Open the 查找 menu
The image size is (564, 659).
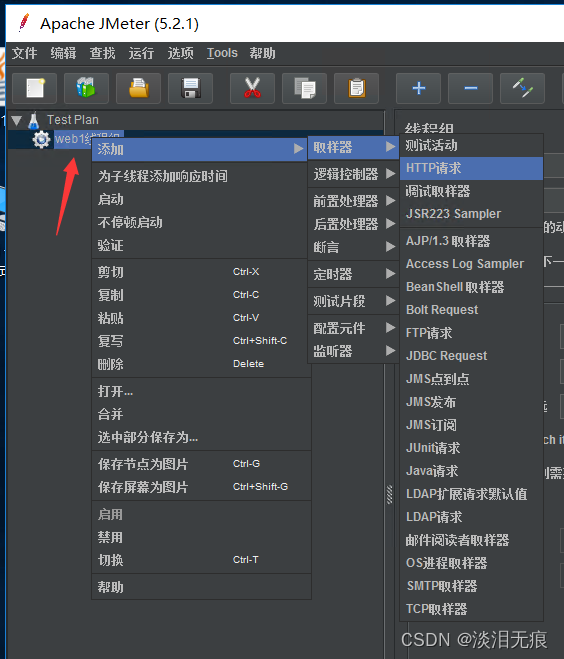tap(102, 53)
